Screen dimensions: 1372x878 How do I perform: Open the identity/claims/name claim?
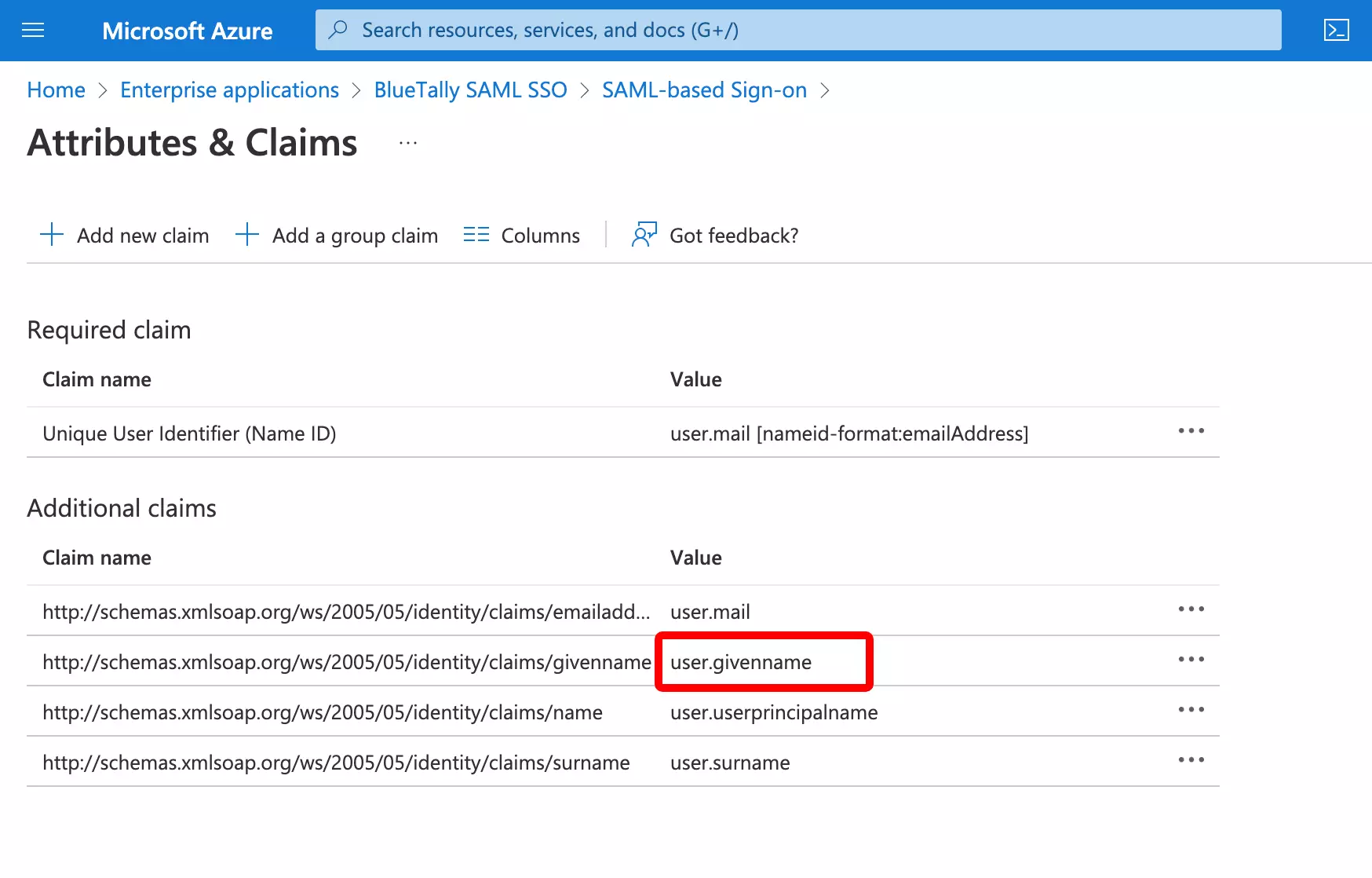[x=323, y=712]
